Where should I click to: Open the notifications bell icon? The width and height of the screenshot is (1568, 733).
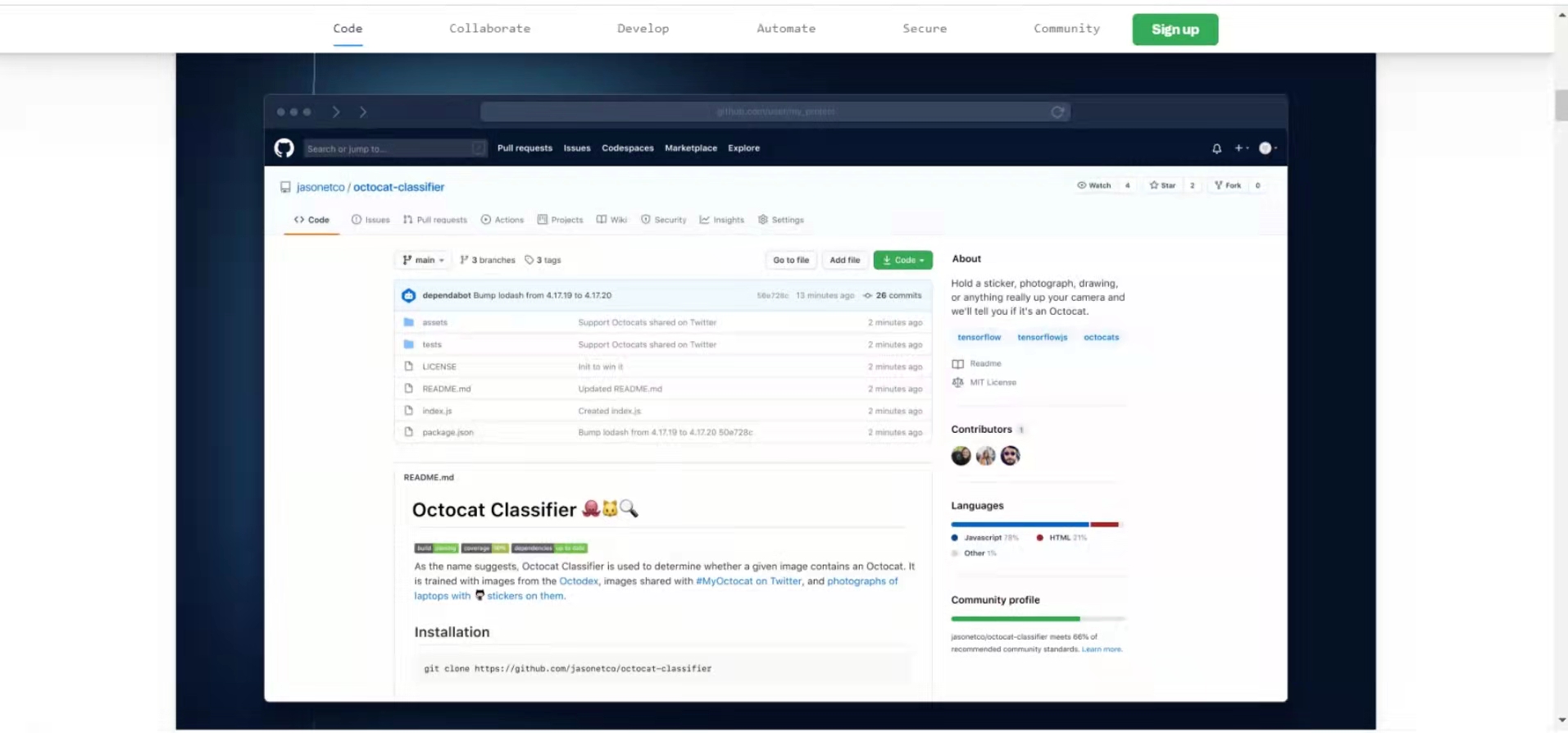[x=1216, y=148]
